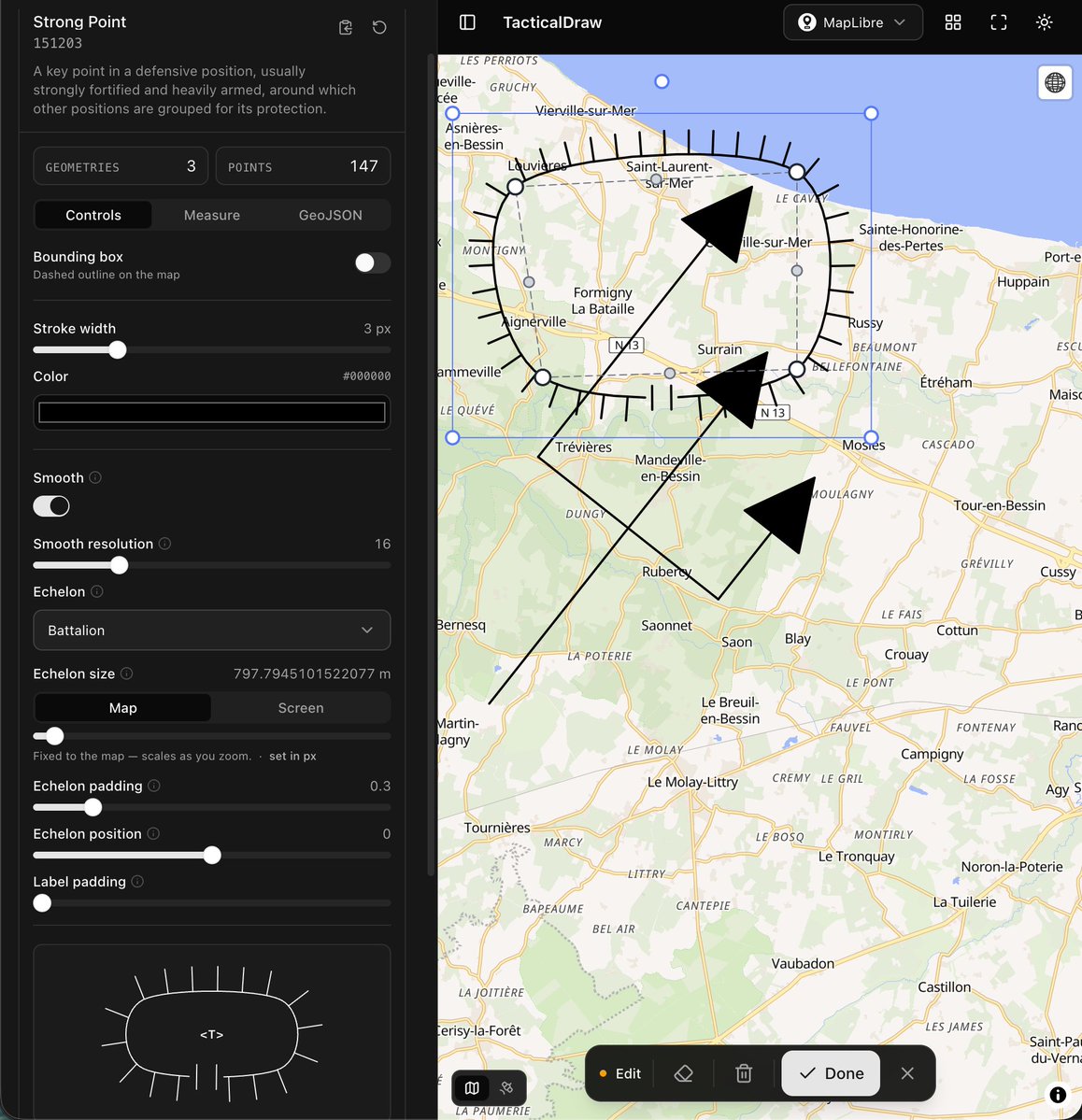This screenshot has width=1082, height=1120.
Task: Enable the Bounding box toggle
Action: coord(372,262)
